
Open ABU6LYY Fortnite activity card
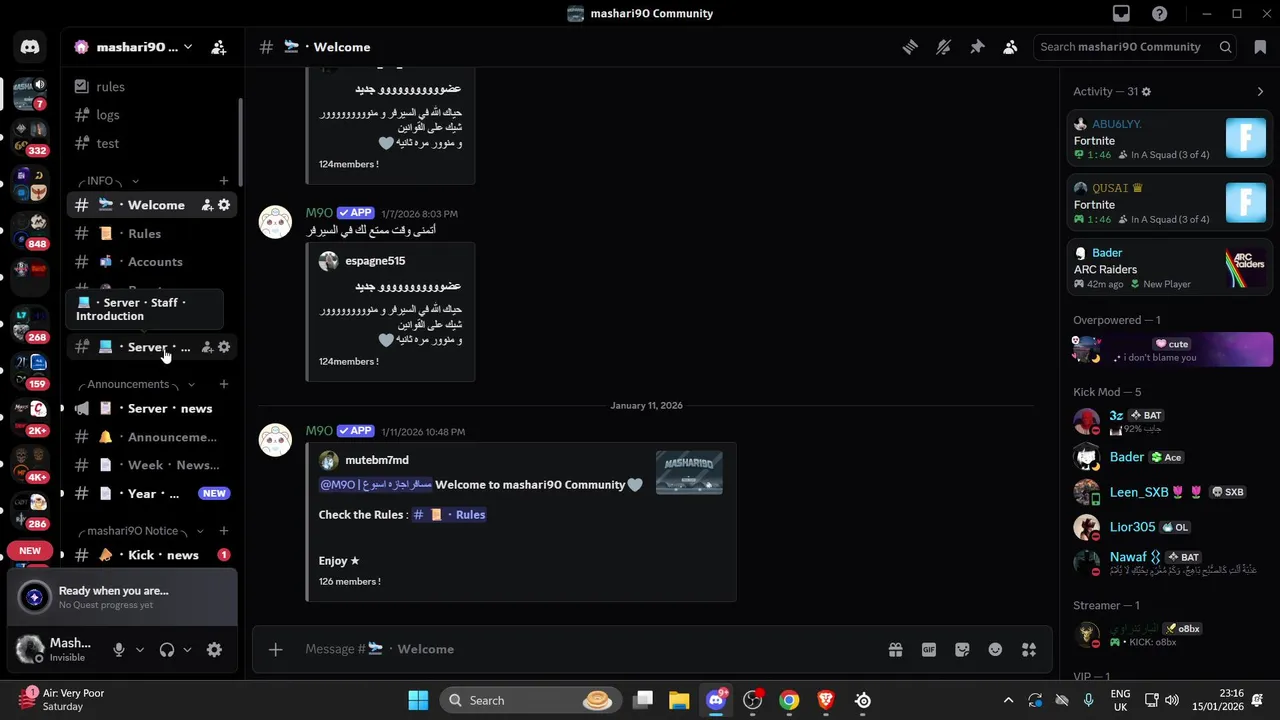pyautogui.click(x=1170, y=139)
